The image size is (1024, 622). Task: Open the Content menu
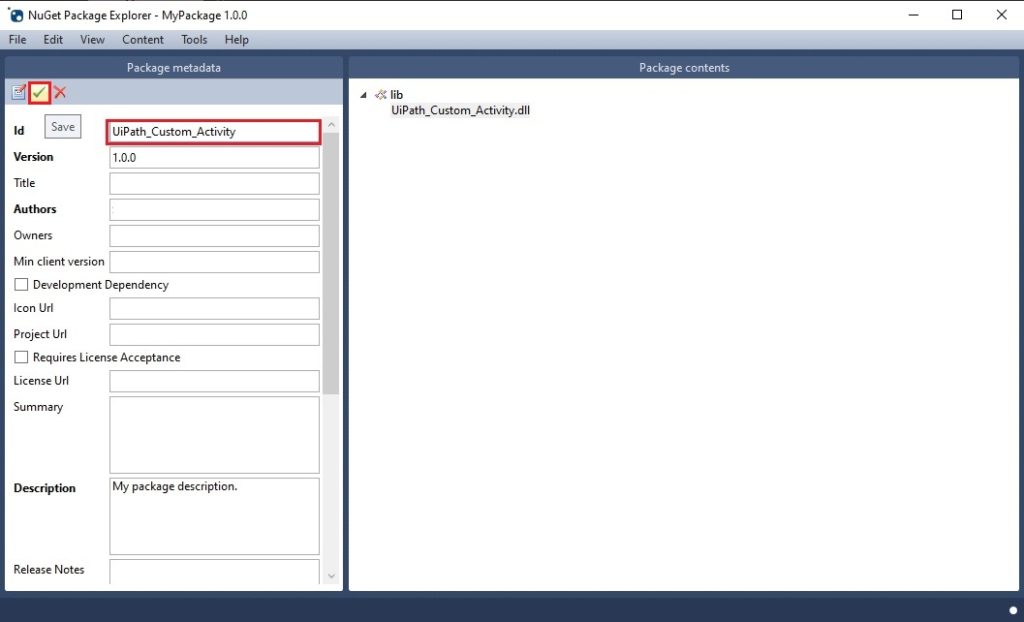pyautogui.click(x=142, y=40)
